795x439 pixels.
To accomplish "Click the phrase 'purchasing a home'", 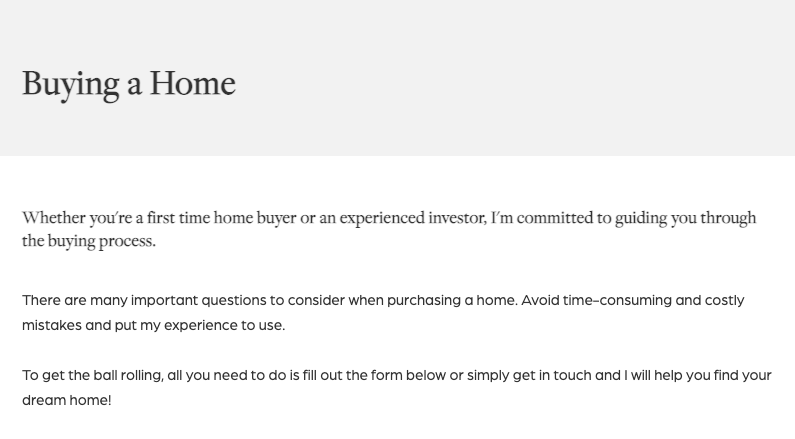I will [x=452, y=300].
